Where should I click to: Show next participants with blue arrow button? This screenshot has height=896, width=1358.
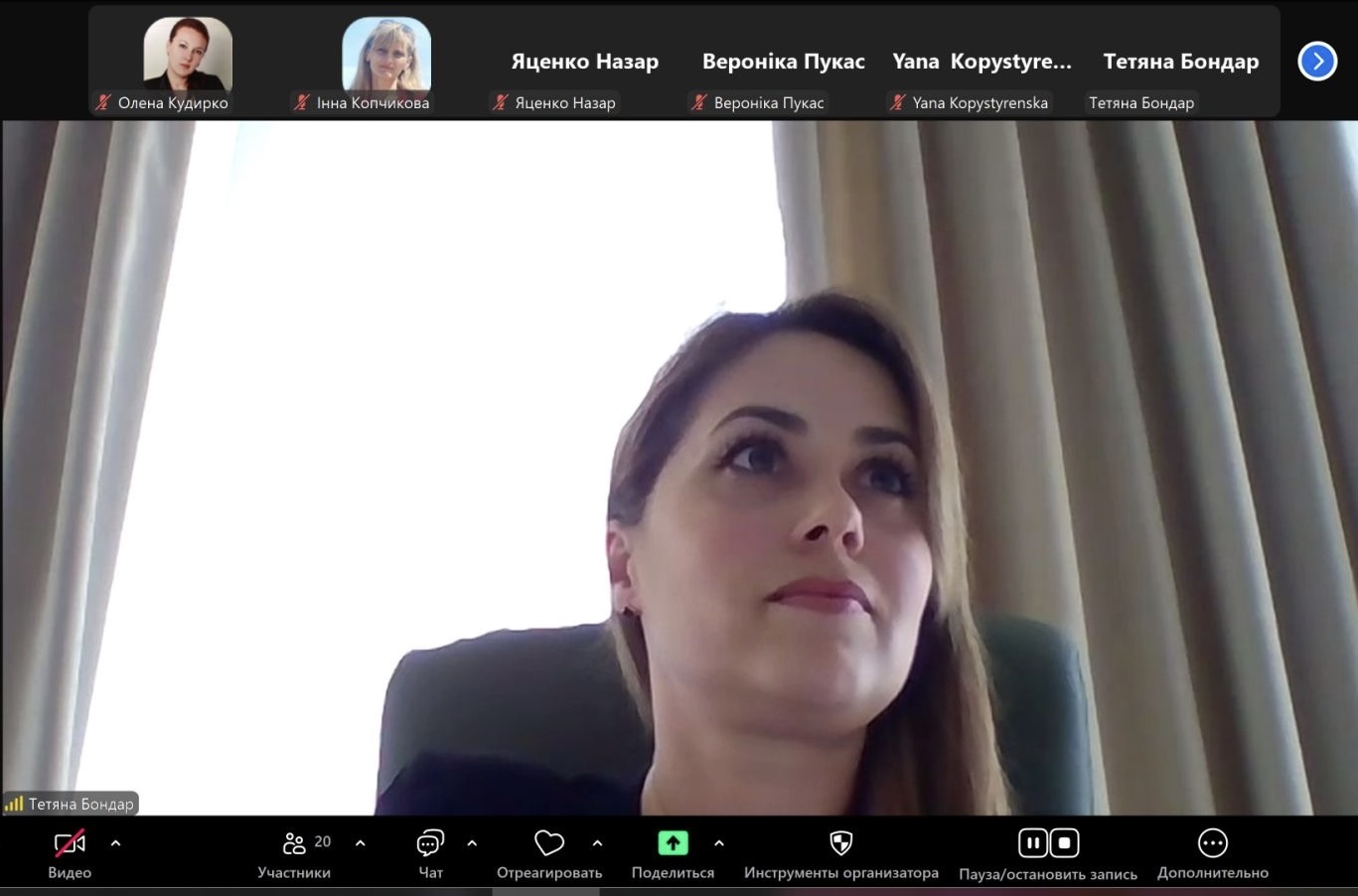click(x=1317, y=62)
